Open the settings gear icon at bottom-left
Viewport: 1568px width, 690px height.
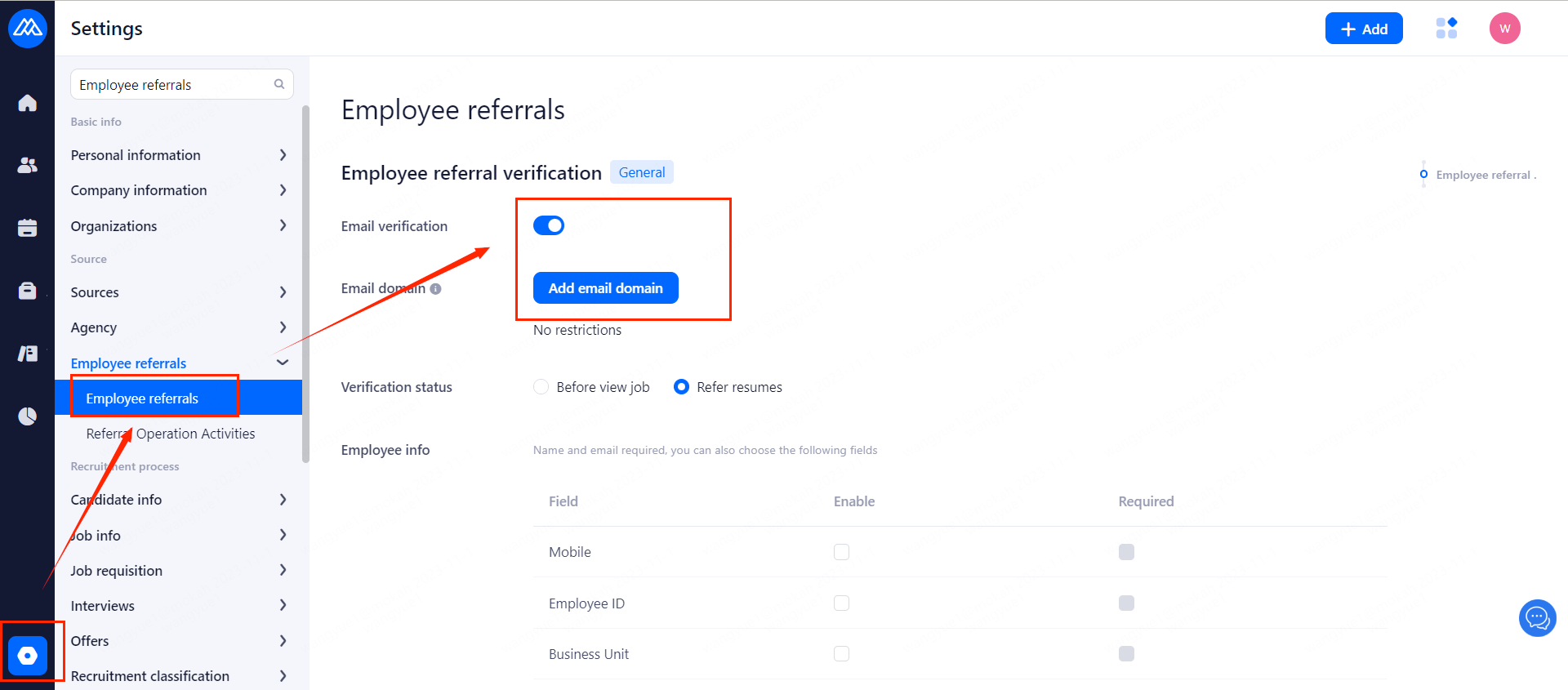[28, 655]
